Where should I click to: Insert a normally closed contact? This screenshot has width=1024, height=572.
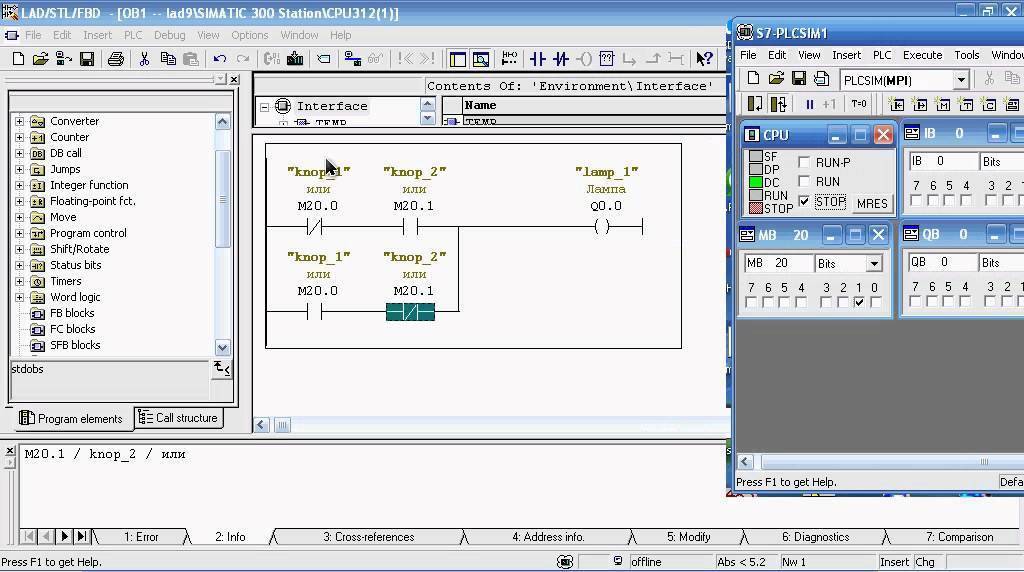[560, 59]
